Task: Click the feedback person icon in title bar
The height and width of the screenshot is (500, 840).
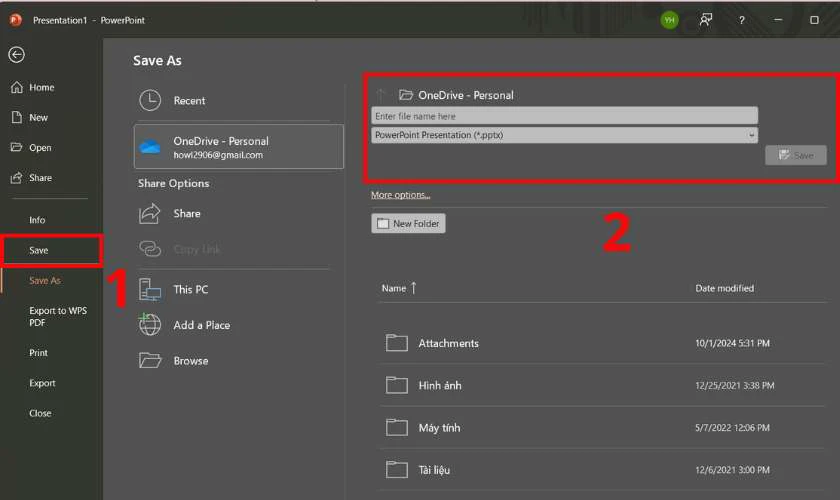Action: pos(706,20)
